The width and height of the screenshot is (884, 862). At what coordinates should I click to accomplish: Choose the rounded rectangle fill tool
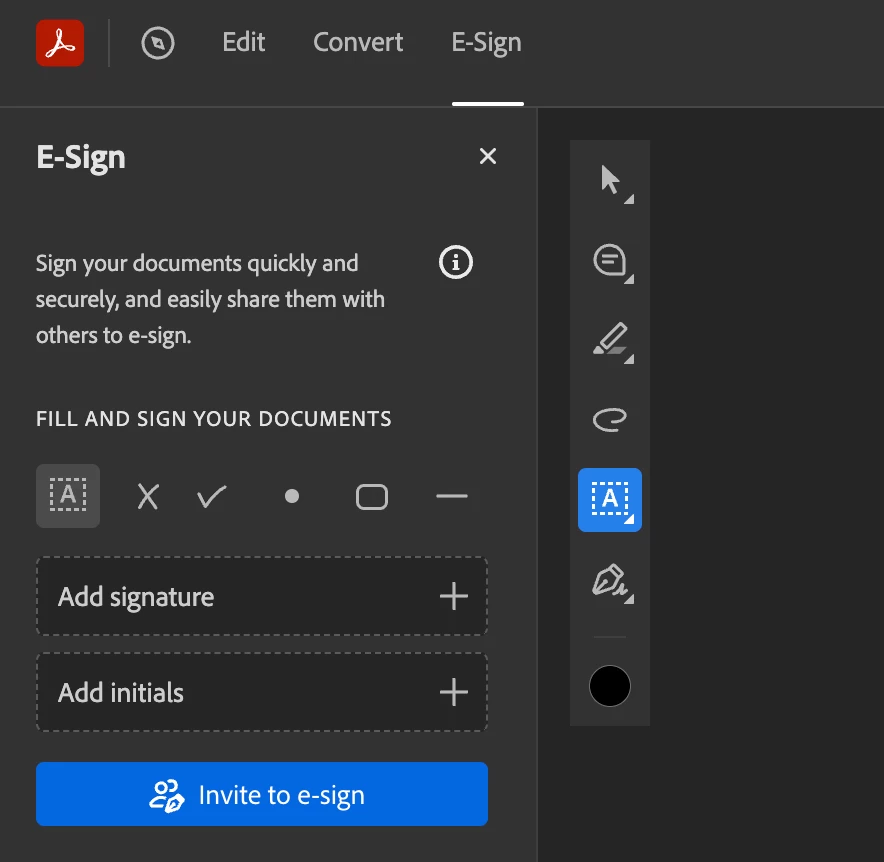372,497
